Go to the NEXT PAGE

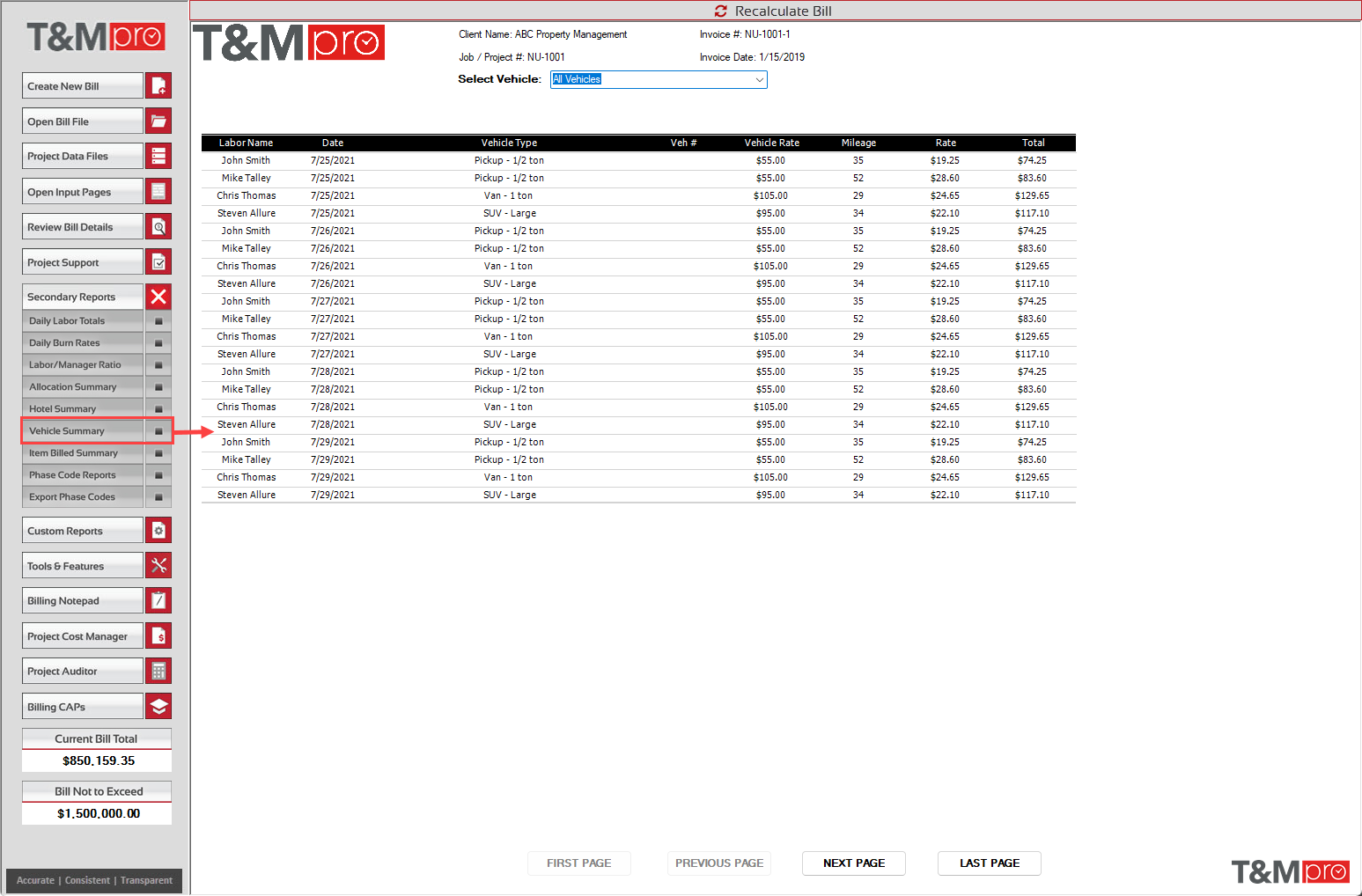[x=854, y=863]
